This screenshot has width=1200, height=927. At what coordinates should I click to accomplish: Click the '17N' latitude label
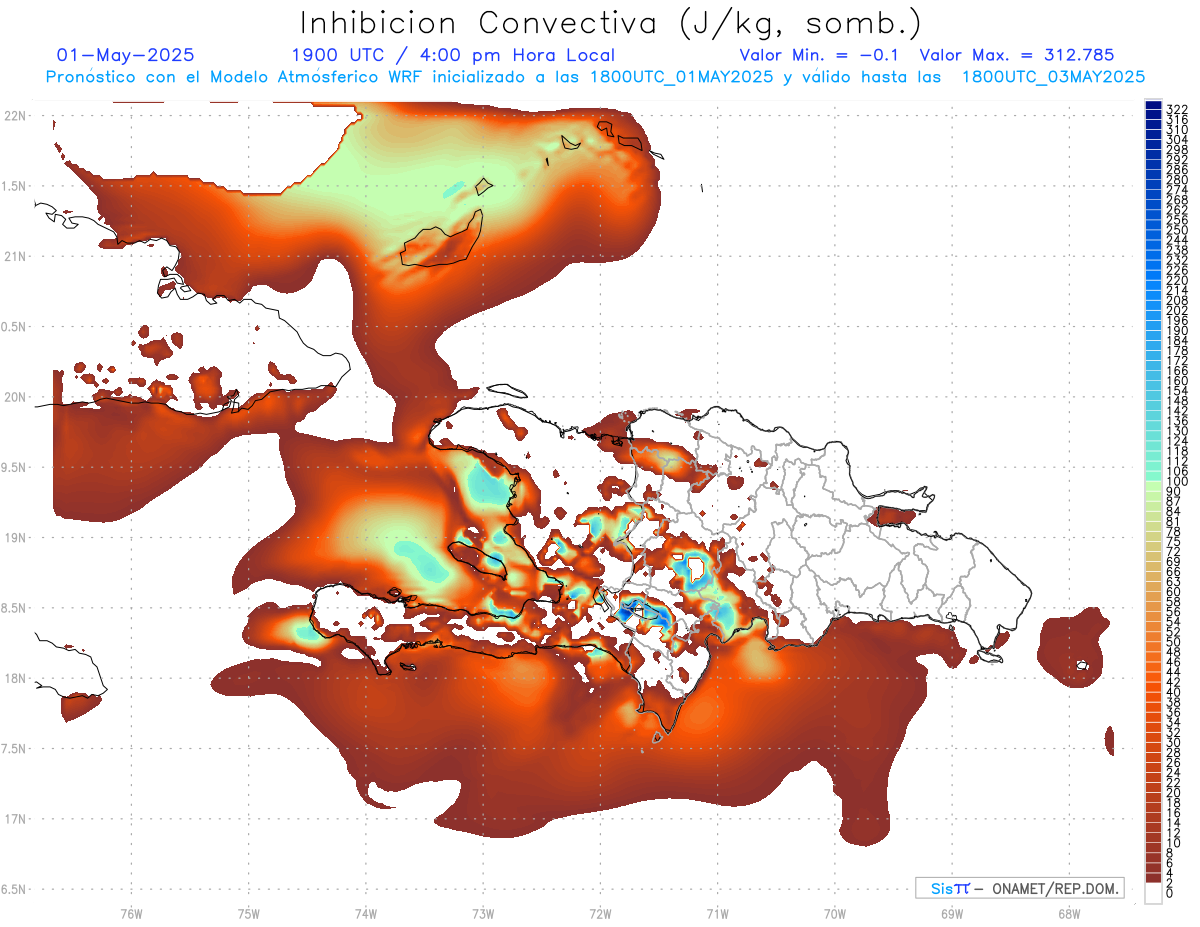point(14,819)
